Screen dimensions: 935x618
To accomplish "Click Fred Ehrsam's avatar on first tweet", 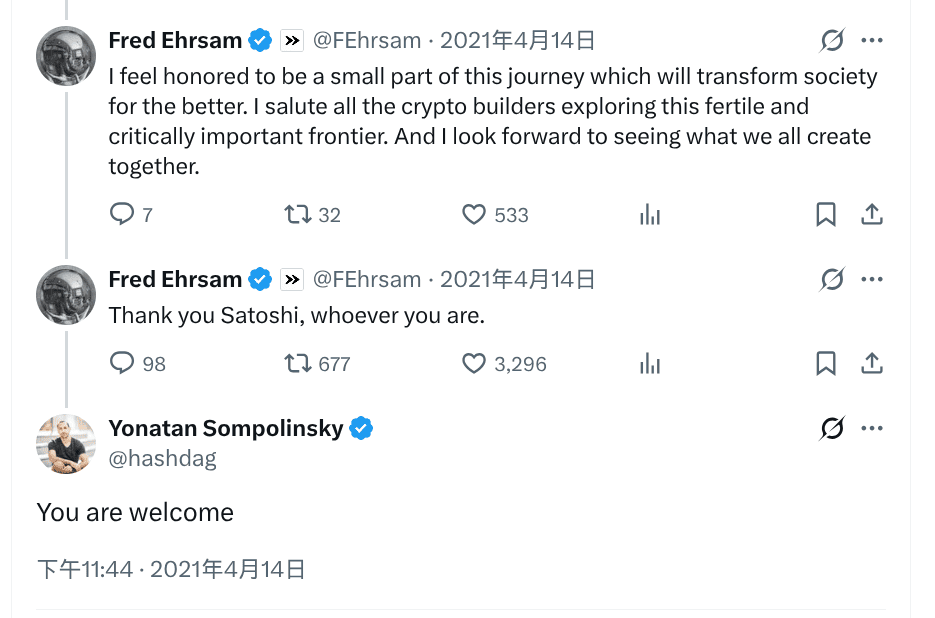I will point(66,55).
